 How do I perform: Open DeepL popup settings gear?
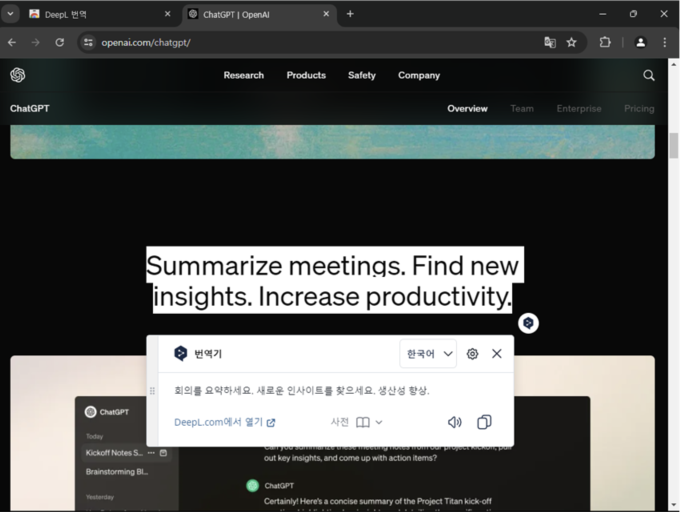click(x=472, y=354)
